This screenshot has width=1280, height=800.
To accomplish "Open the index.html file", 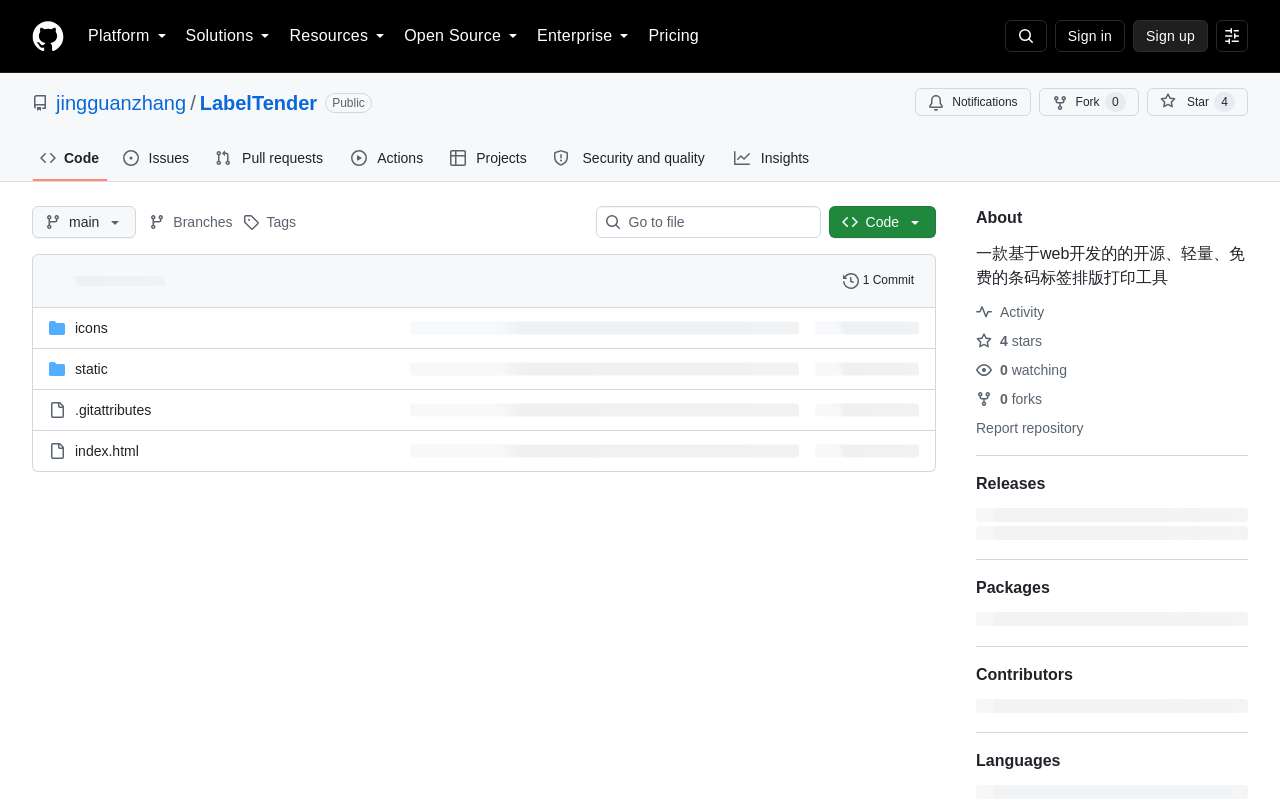I will [x=107, y=451].
